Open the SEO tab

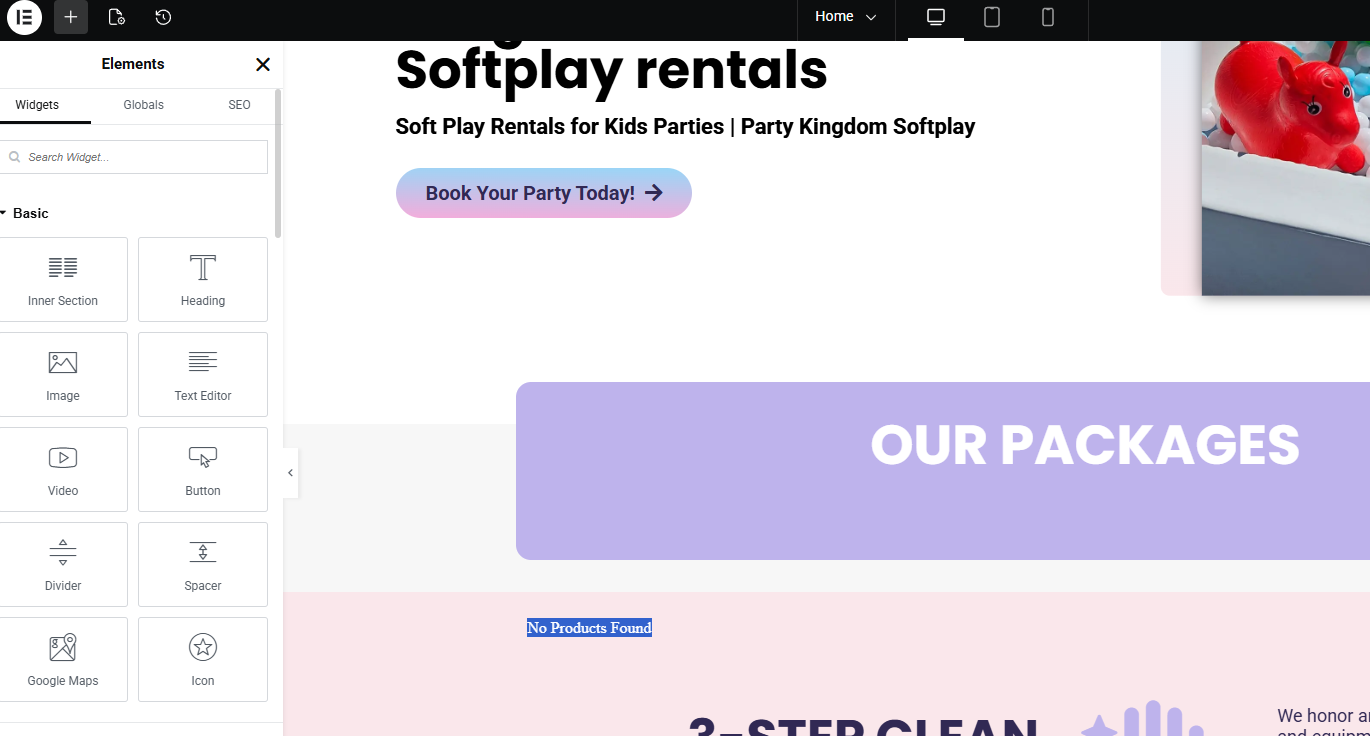click(239, 105)
